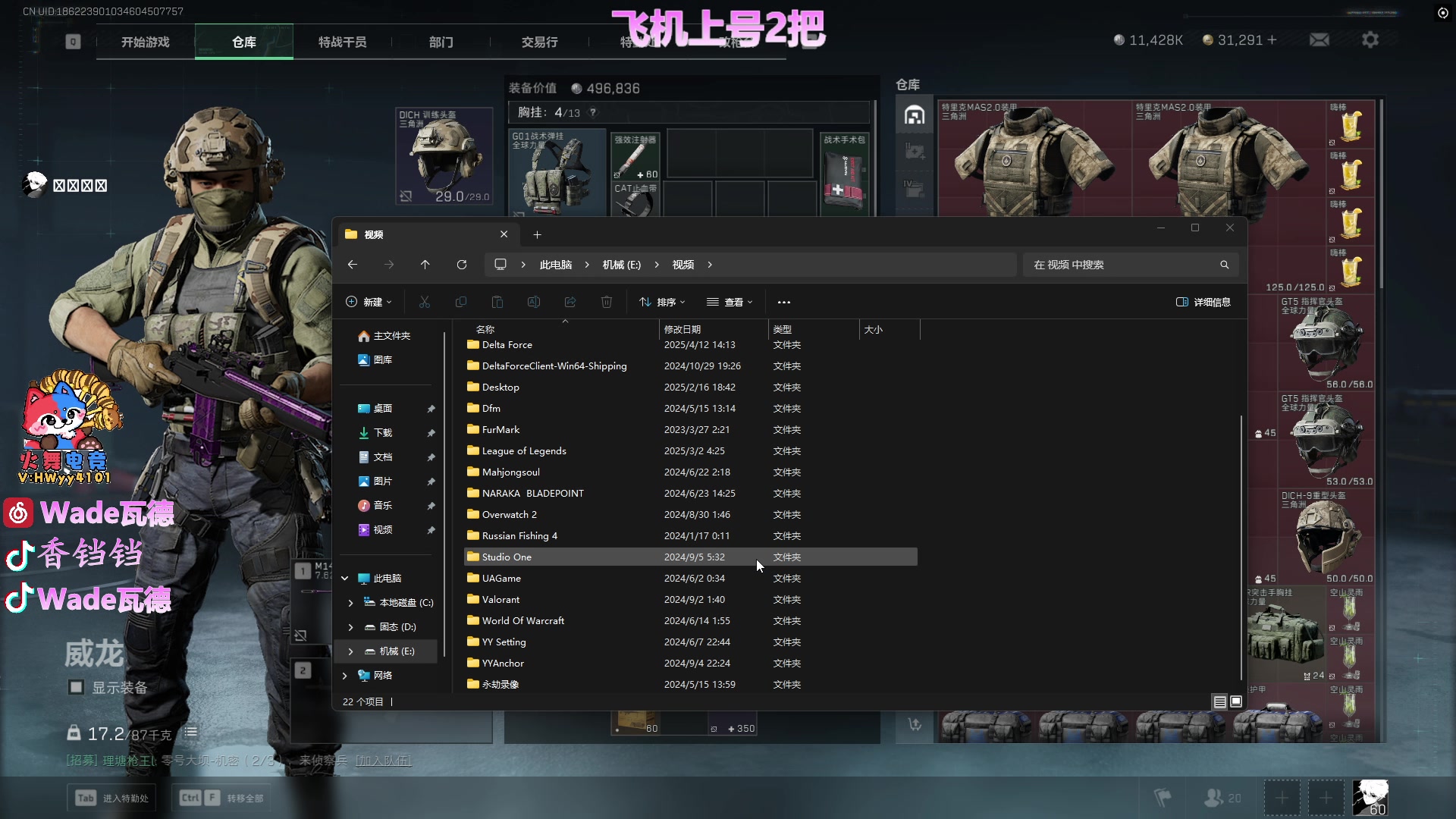Click the player avatar with level 60

[1371, 798]
